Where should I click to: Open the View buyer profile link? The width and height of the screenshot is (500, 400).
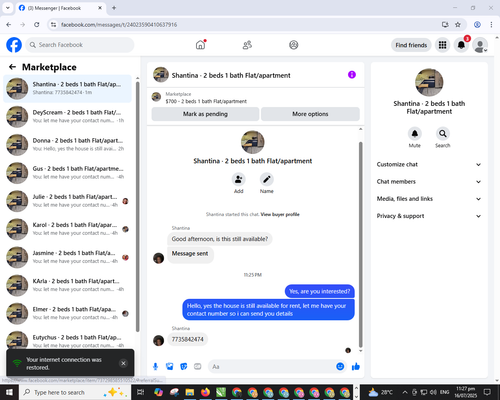click(x=280, y=214)
